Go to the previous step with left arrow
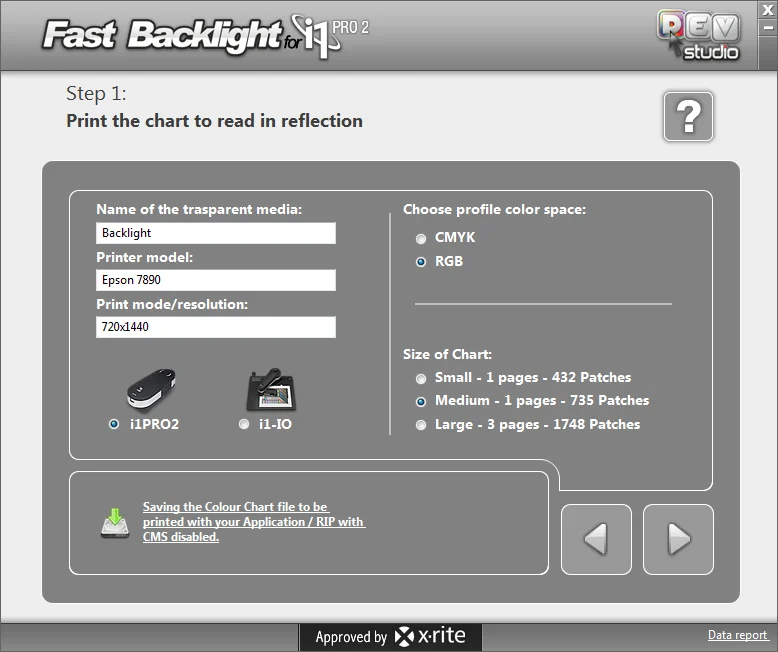The width and height of the screenshot is (778, 652). (596, 539)
